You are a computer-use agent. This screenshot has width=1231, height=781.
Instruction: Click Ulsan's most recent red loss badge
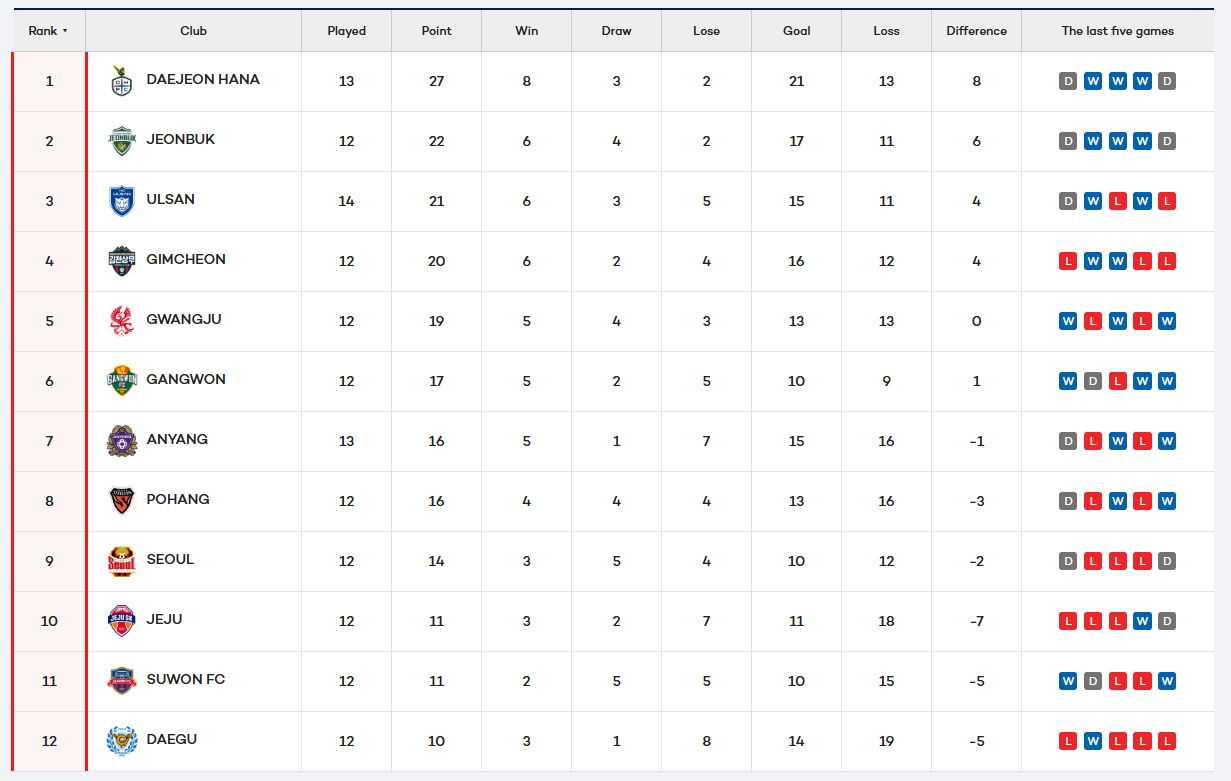[1166, 201]
